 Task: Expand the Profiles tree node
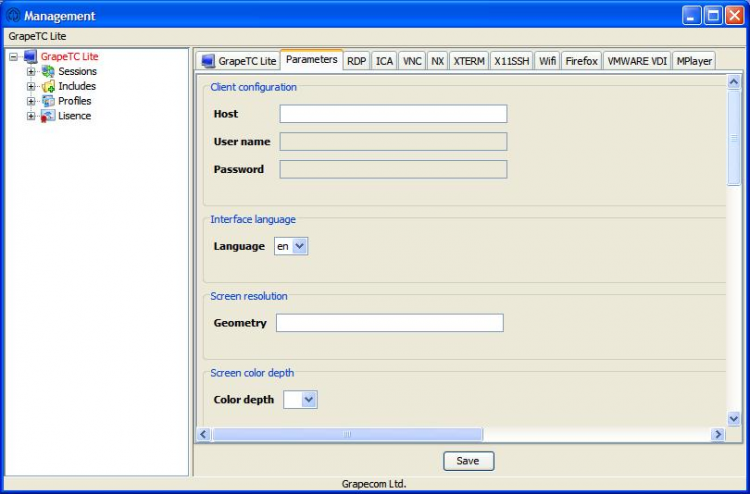31,101
